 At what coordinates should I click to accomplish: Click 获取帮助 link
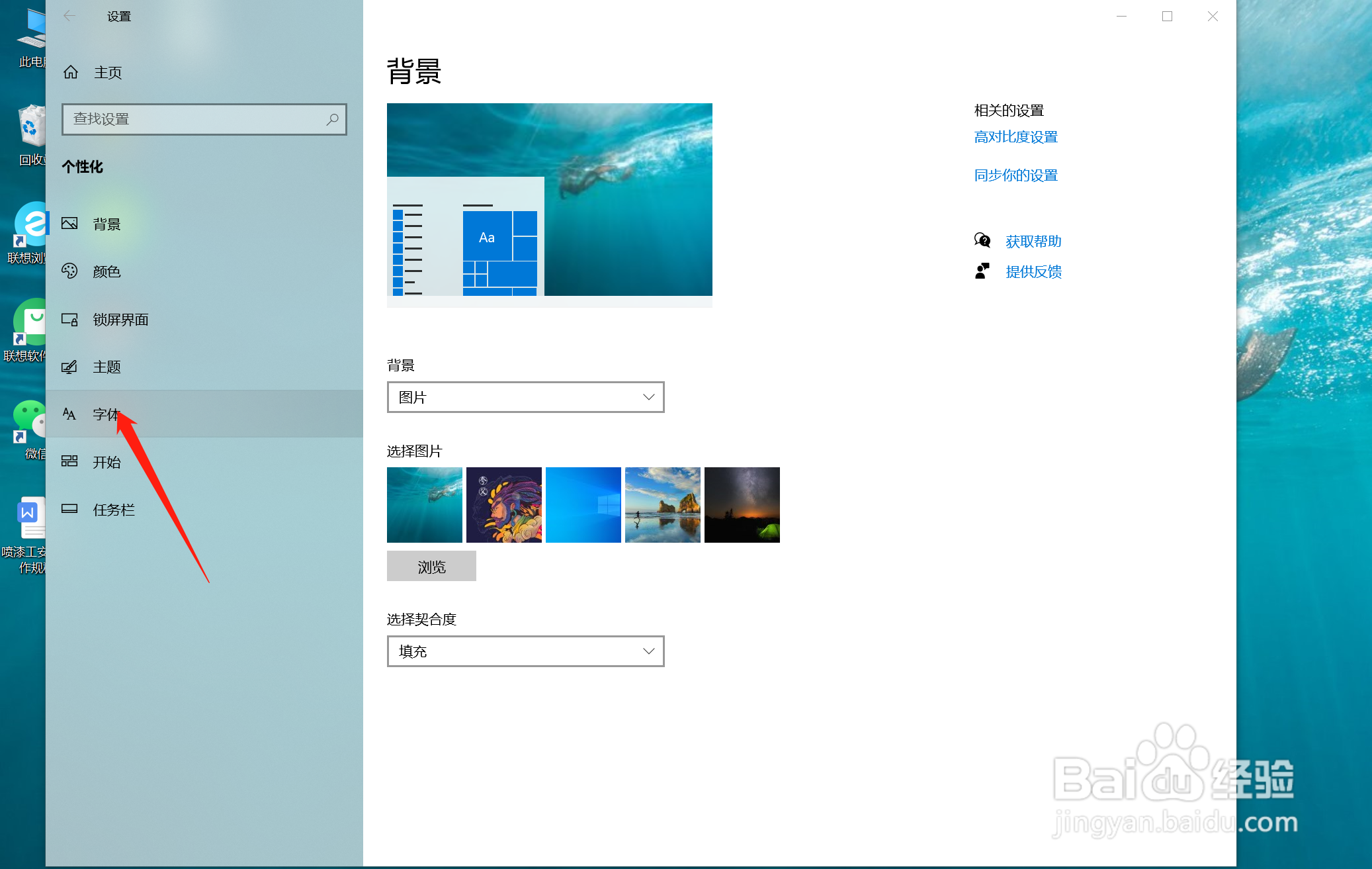(1033, 242)
